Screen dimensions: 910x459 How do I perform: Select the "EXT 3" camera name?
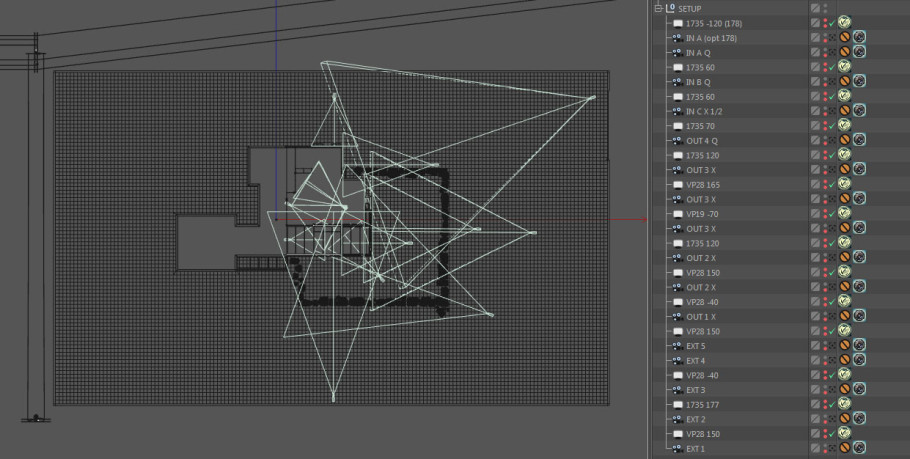point(696,390)
